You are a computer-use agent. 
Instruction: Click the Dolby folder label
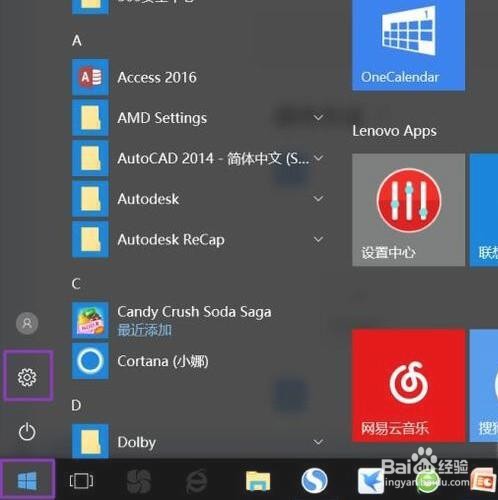[x=137, y=443]
